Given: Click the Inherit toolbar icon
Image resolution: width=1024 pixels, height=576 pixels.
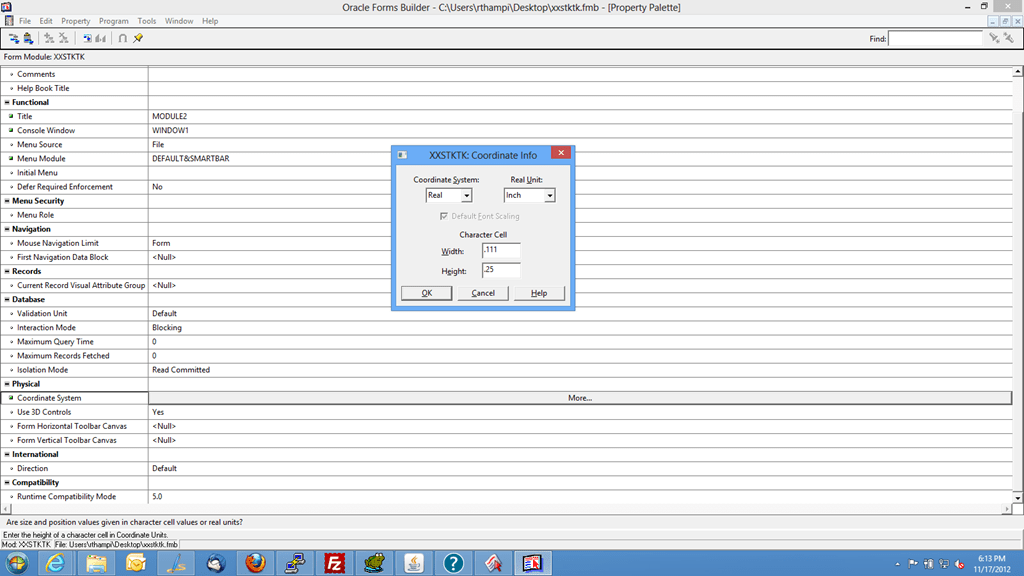Looking at the screenshot, I should tap(101, 39).
